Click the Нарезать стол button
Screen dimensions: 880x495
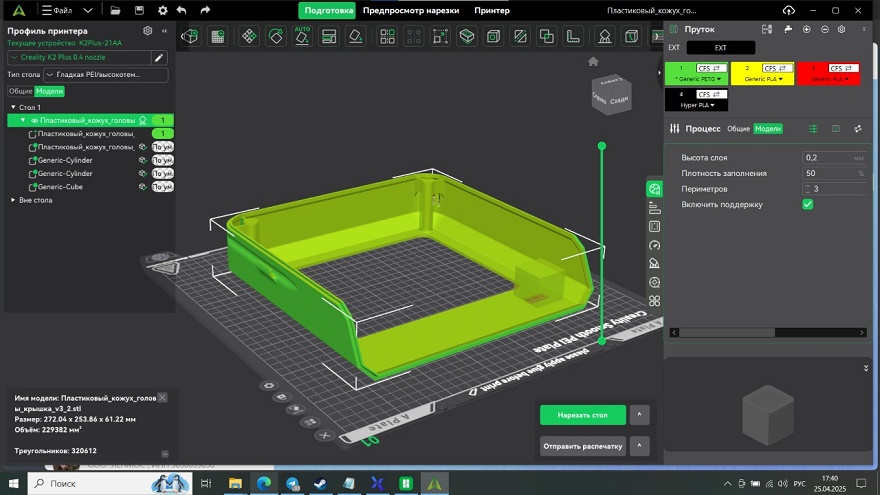click(583, 415)
